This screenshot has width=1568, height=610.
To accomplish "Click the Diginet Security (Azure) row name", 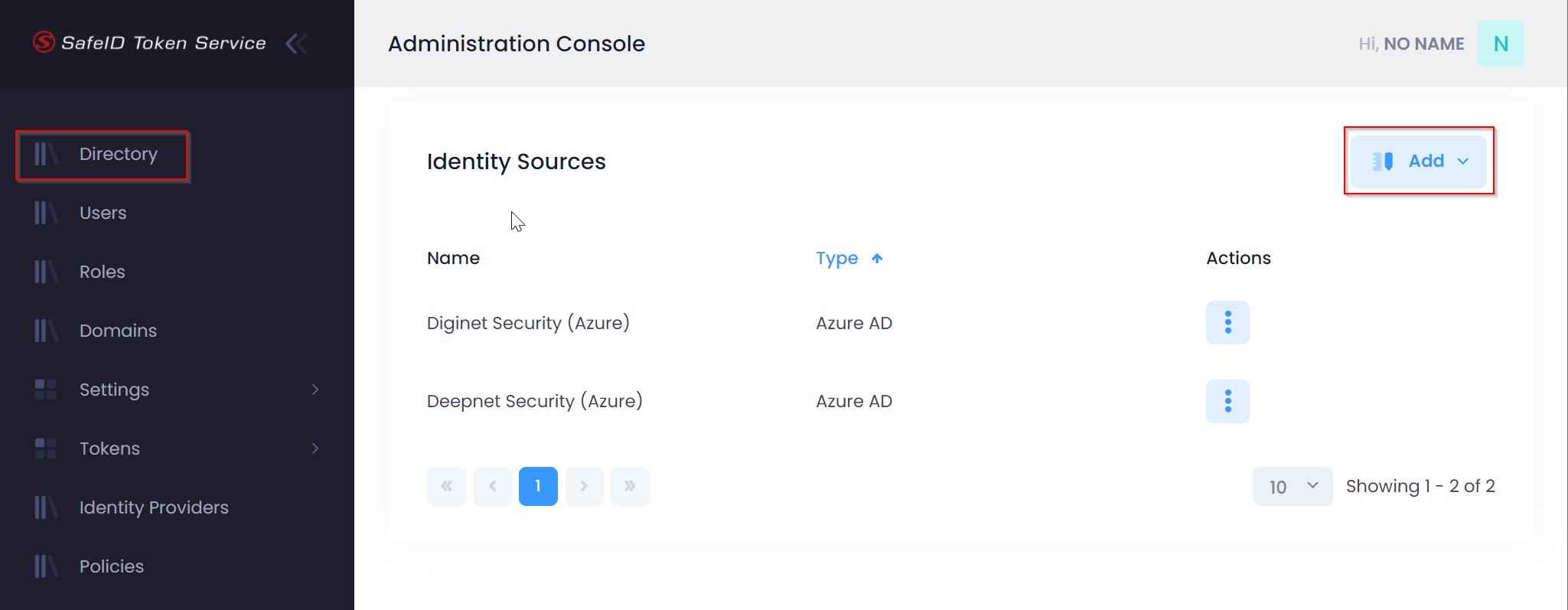I will click(x=528, y=323).
